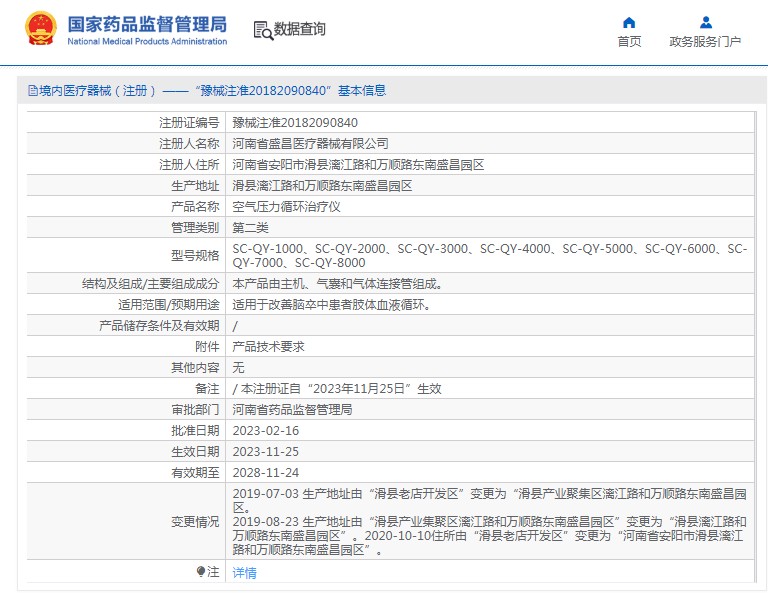Click the 政务服务门户 person icon
The height and width of the screenshot is (593, 768).
click(705, 22)
